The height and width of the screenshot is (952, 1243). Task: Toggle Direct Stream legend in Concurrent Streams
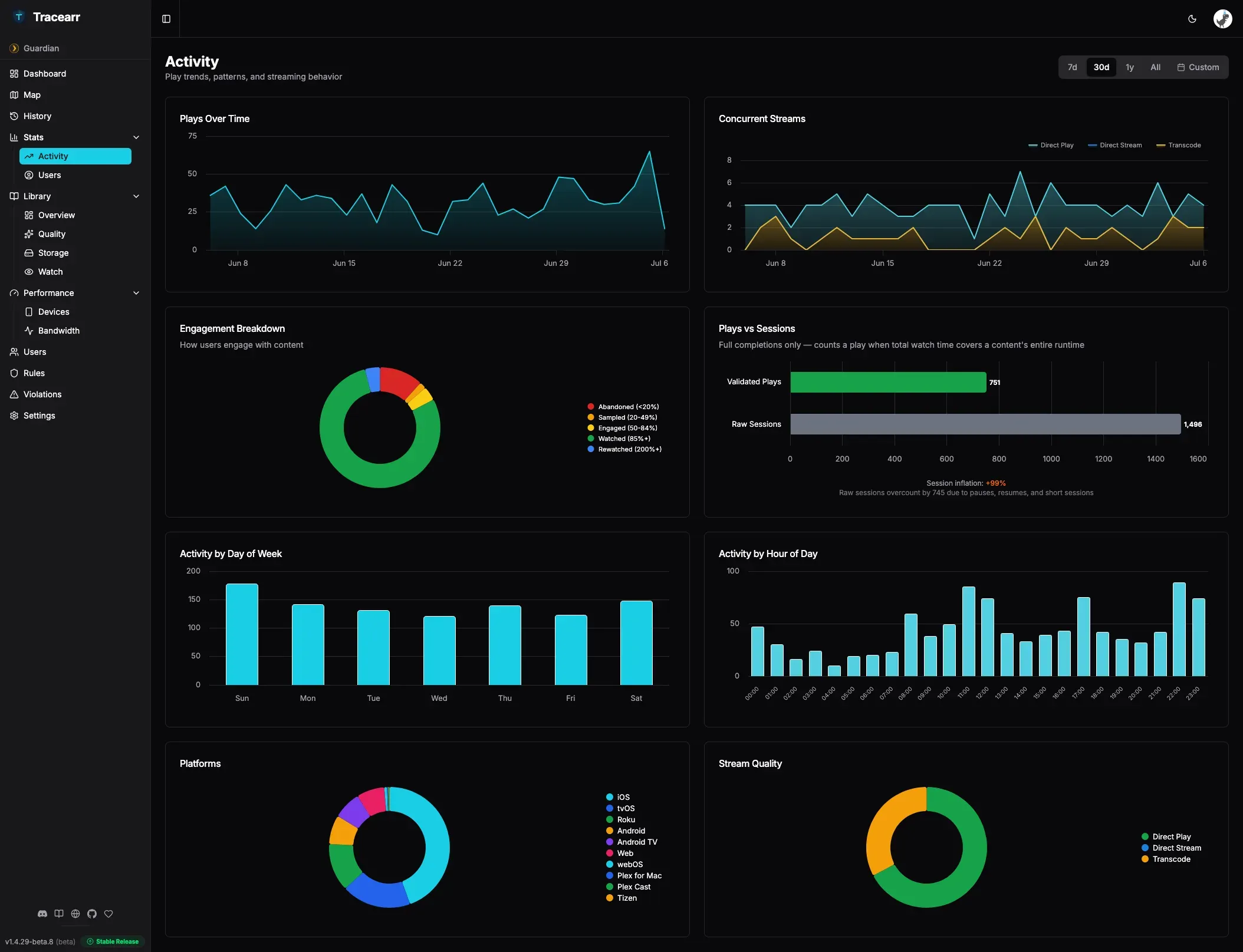(x=1114, y=145)
